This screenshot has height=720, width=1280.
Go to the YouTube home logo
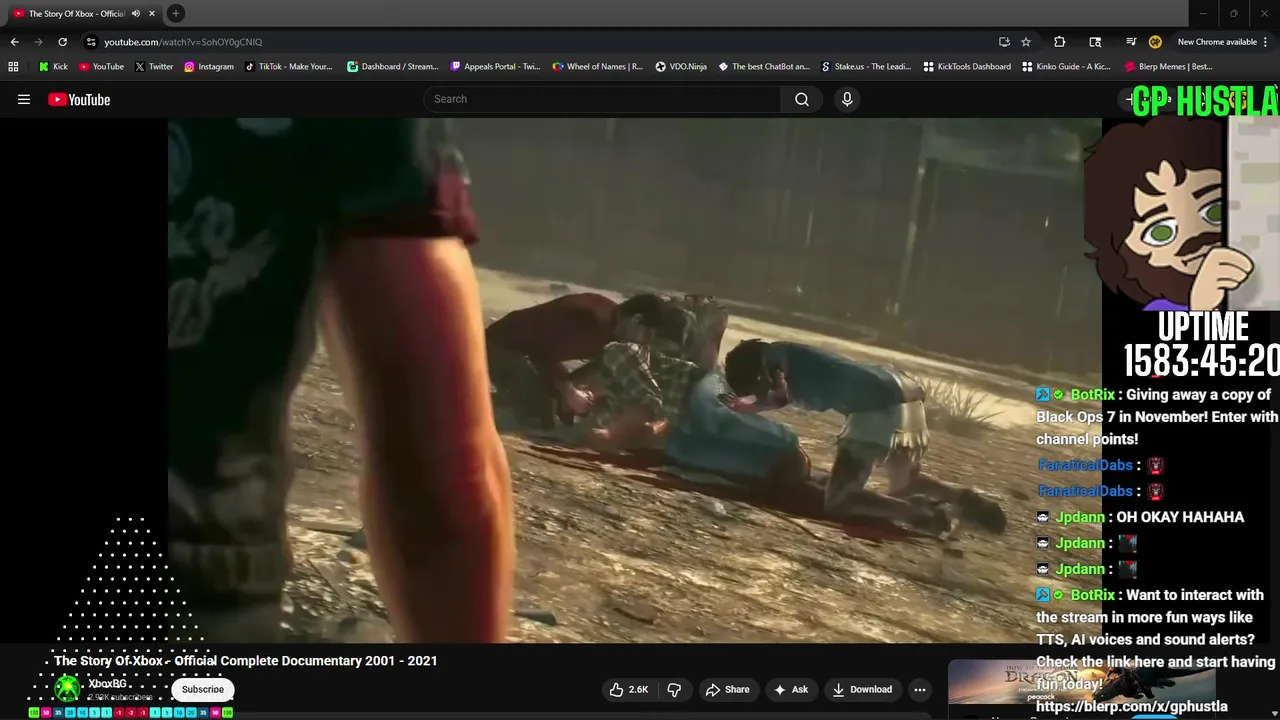[79, 99]
